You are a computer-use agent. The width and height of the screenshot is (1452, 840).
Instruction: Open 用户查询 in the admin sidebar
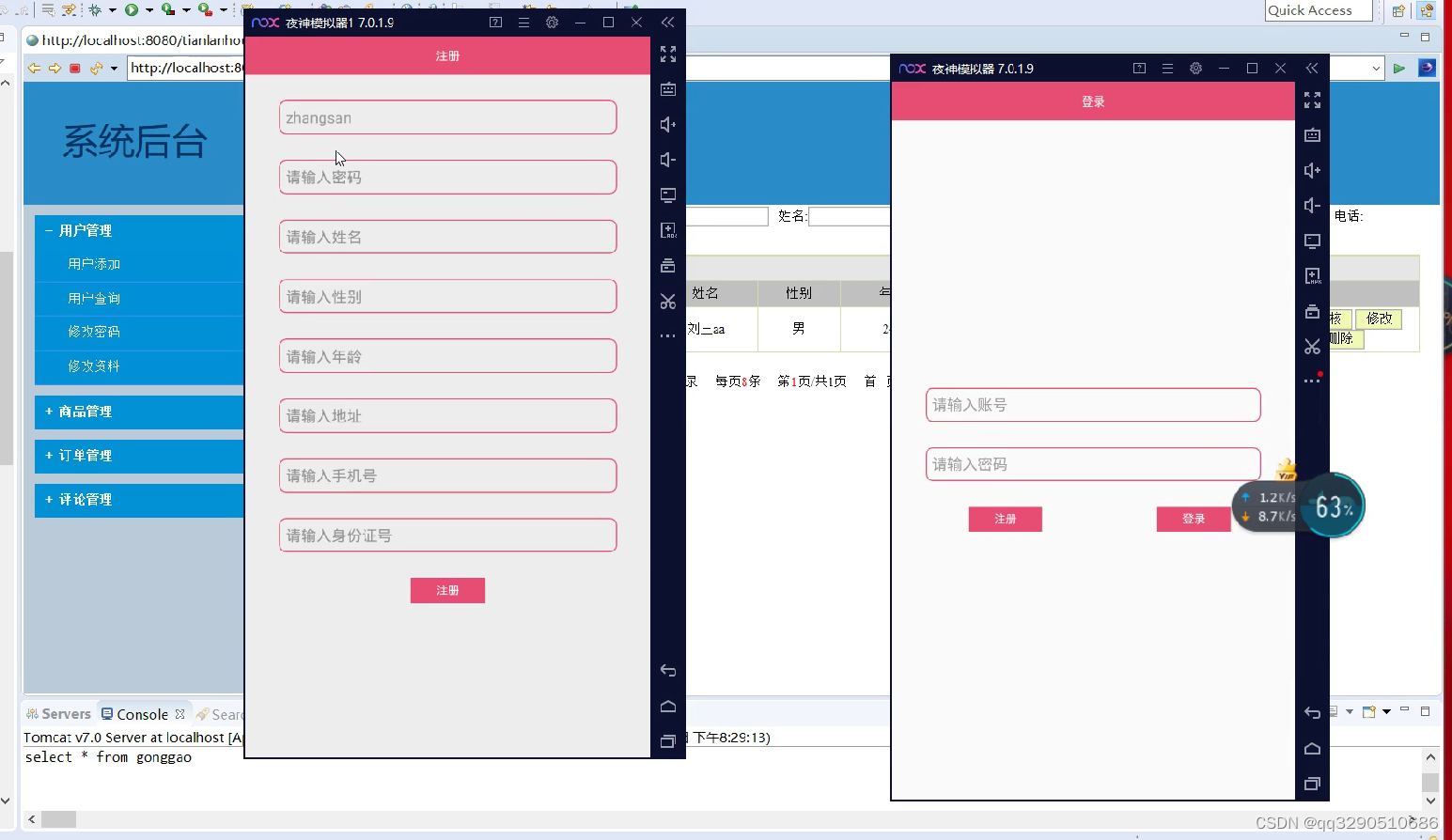(x=94, y=298)
